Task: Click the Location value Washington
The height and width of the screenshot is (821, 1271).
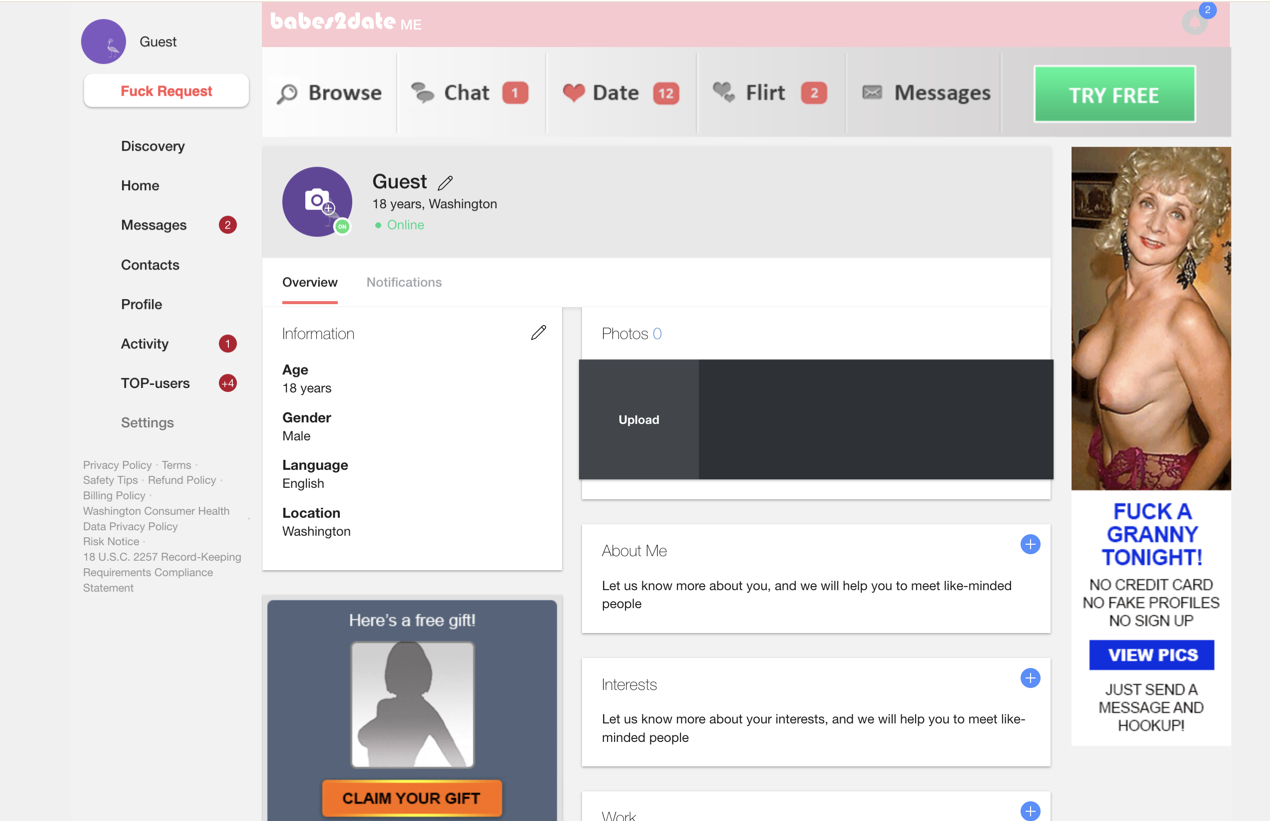Action: coord(316,531)
